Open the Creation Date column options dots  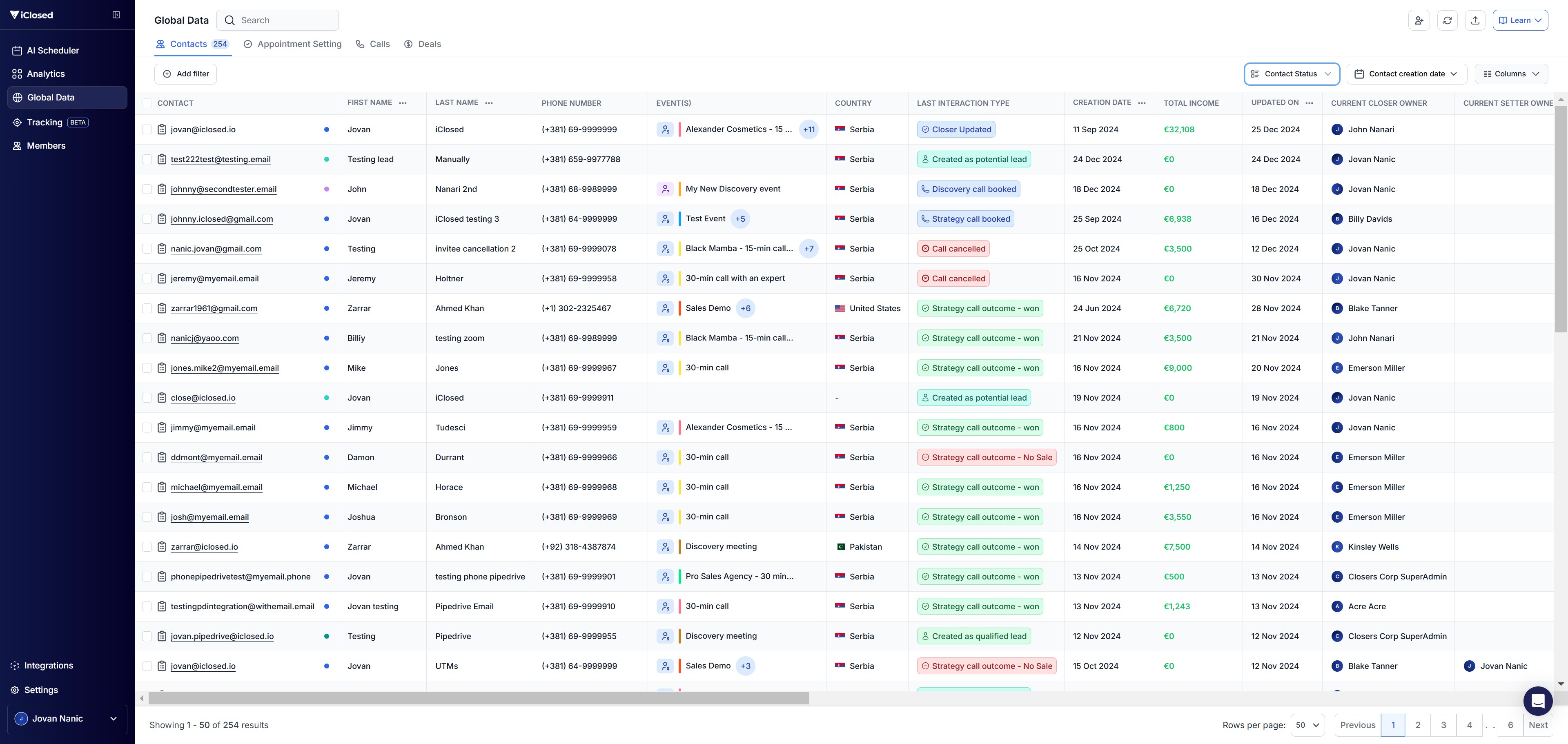pos(1142,103)
